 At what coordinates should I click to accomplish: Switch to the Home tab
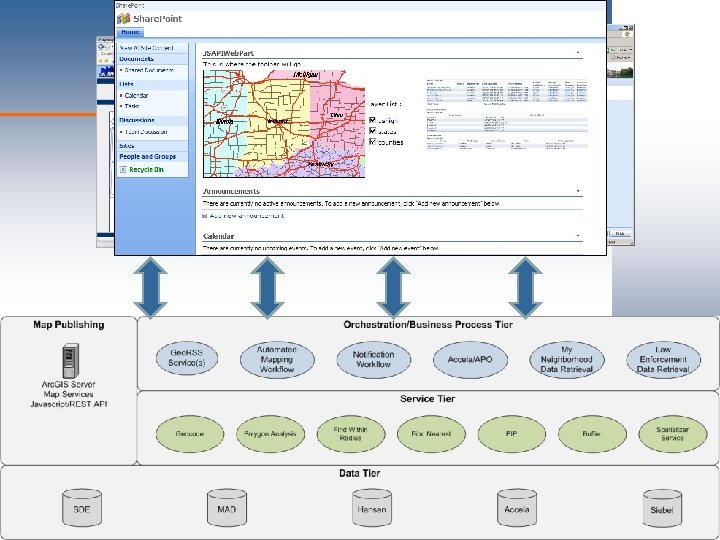tap(130, 32)
